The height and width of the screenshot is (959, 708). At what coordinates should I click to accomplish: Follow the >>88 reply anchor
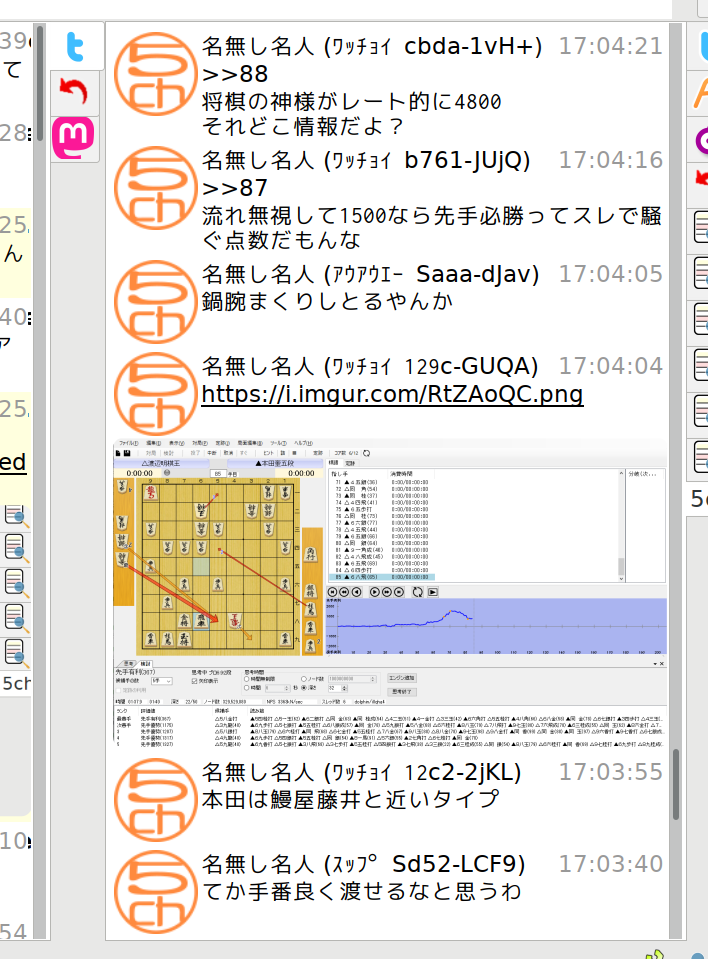pos(235,74)
